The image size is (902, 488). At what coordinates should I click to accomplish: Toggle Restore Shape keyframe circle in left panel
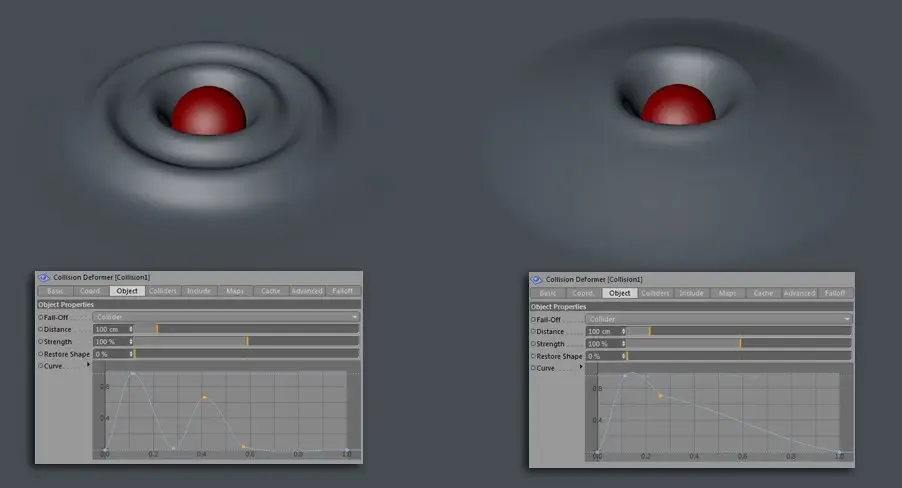[41, 354]
